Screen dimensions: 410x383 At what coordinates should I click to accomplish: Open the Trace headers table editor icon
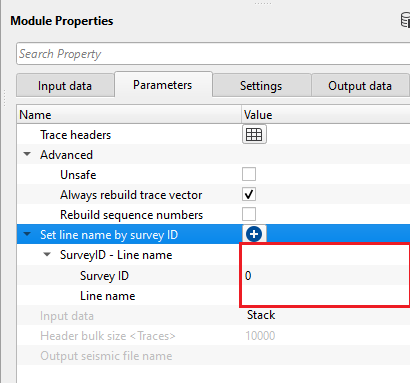point(254,134)
